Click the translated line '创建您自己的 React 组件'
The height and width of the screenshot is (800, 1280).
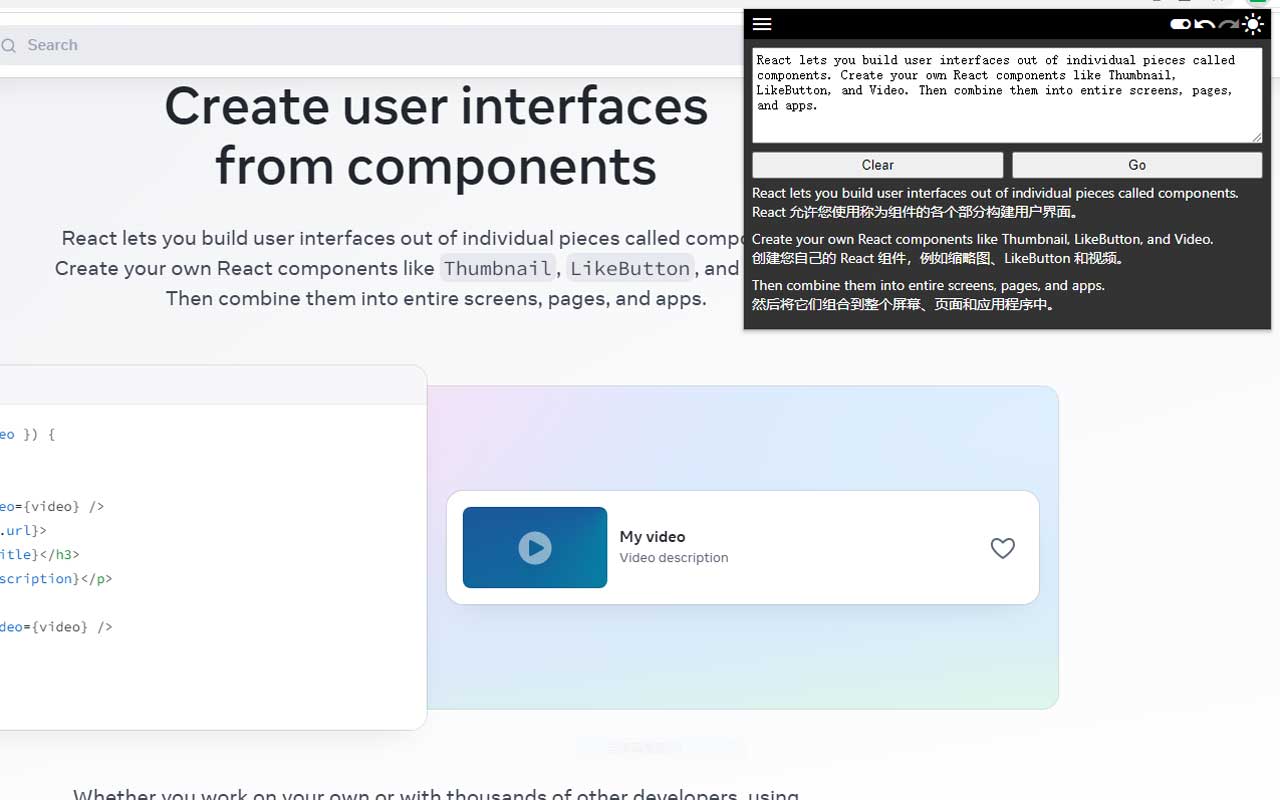click(x=940, y=258)
